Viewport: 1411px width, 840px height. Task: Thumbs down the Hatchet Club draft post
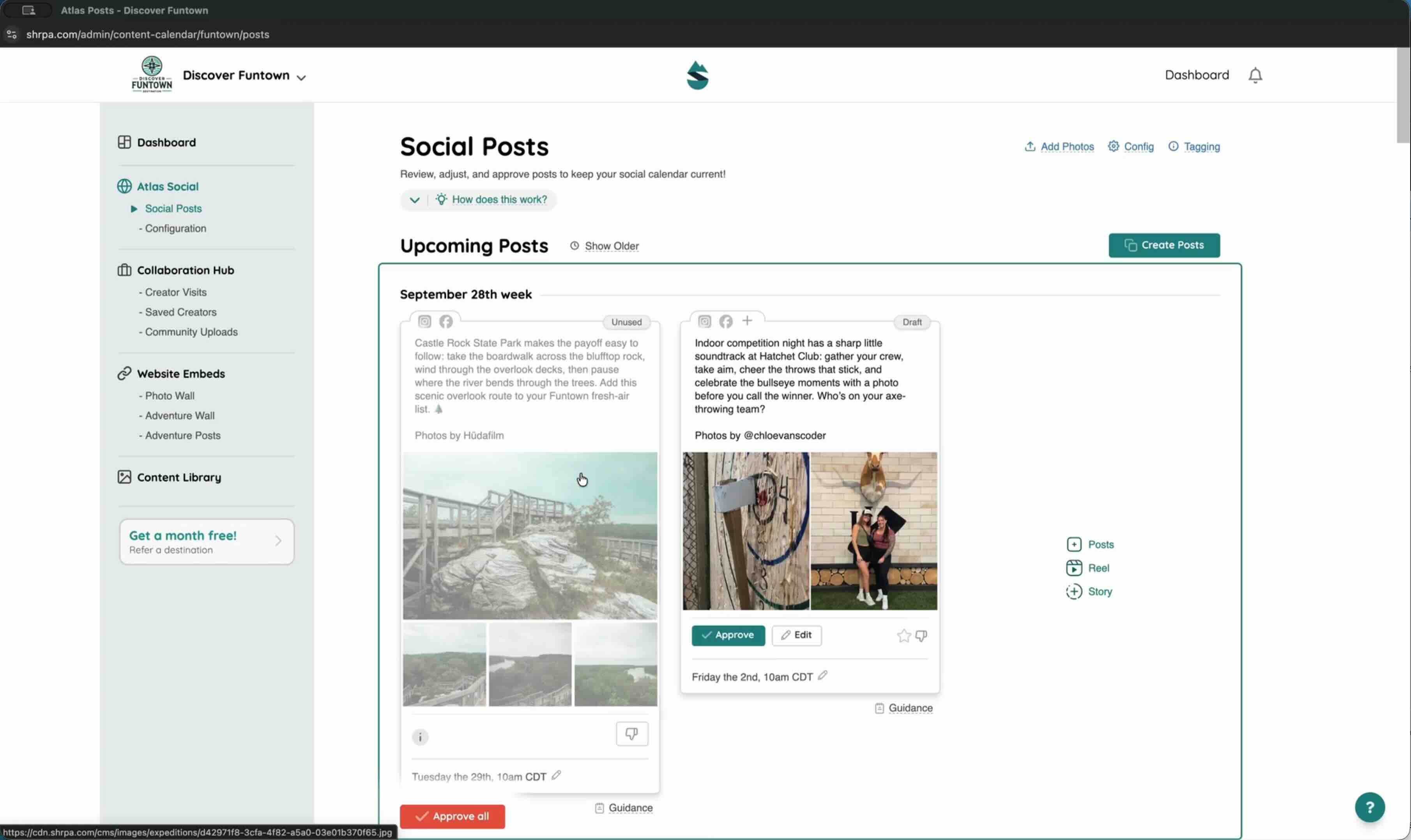click(921, 636)
